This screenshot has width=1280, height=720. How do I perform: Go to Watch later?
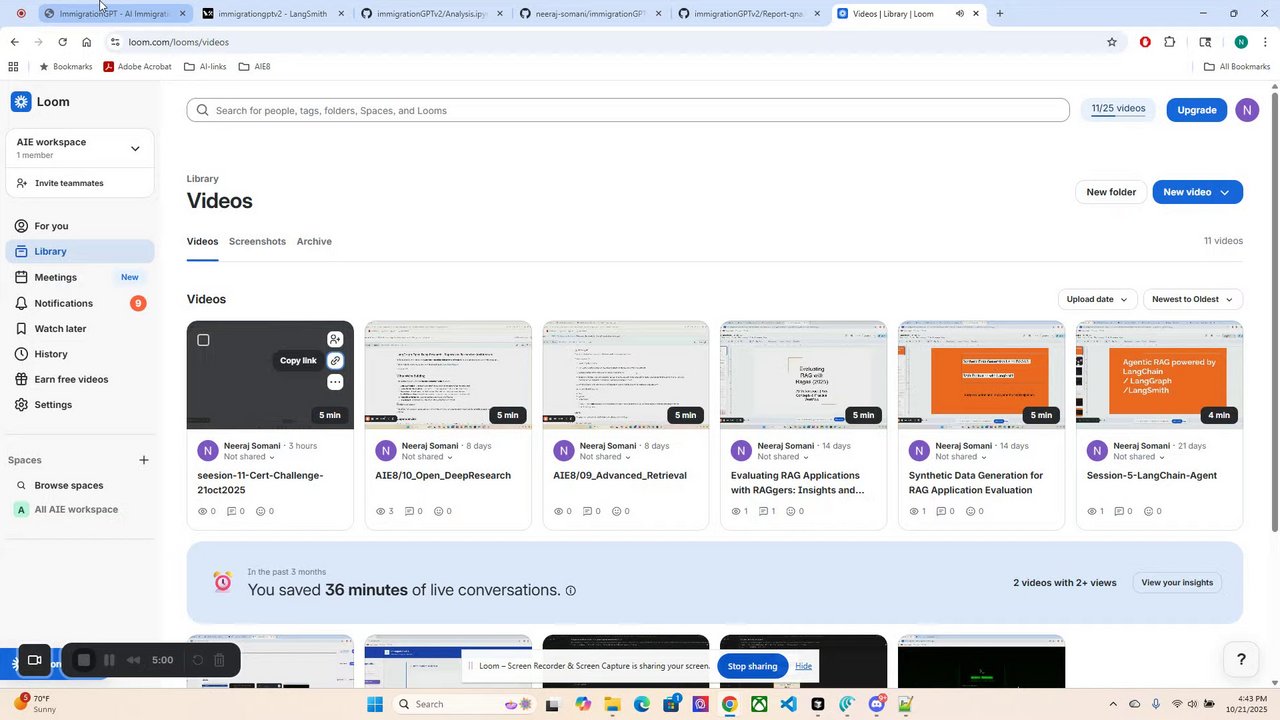tap(80, 328)
